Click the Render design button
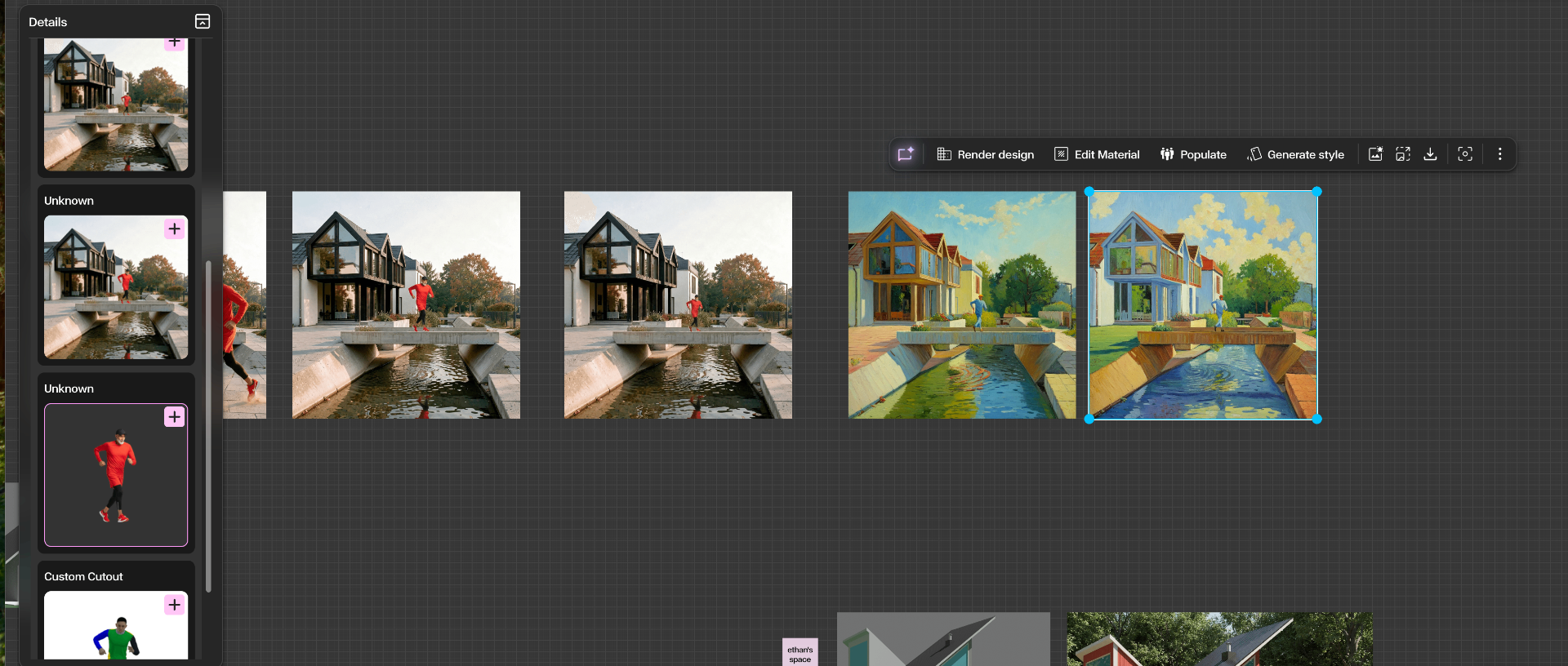1568x666 pixels. pyautogui.click(x=985, y=154)
